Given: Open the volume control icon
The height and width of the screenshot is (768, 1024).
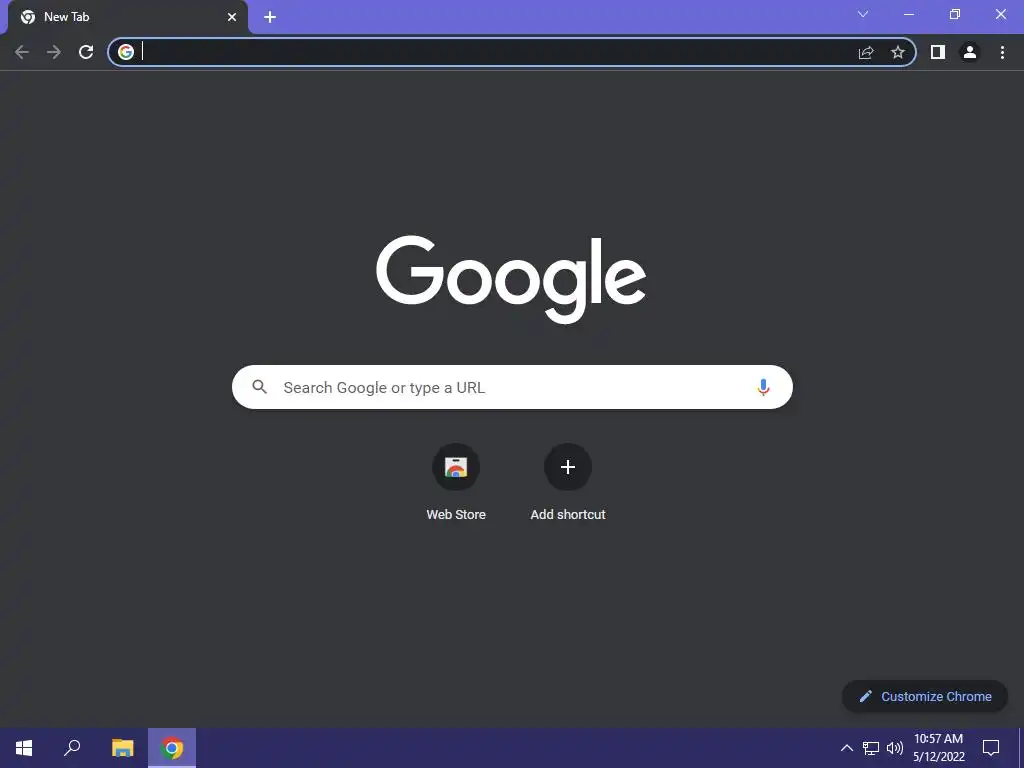Looking at the screenshot, I should [x=895, y=748].
